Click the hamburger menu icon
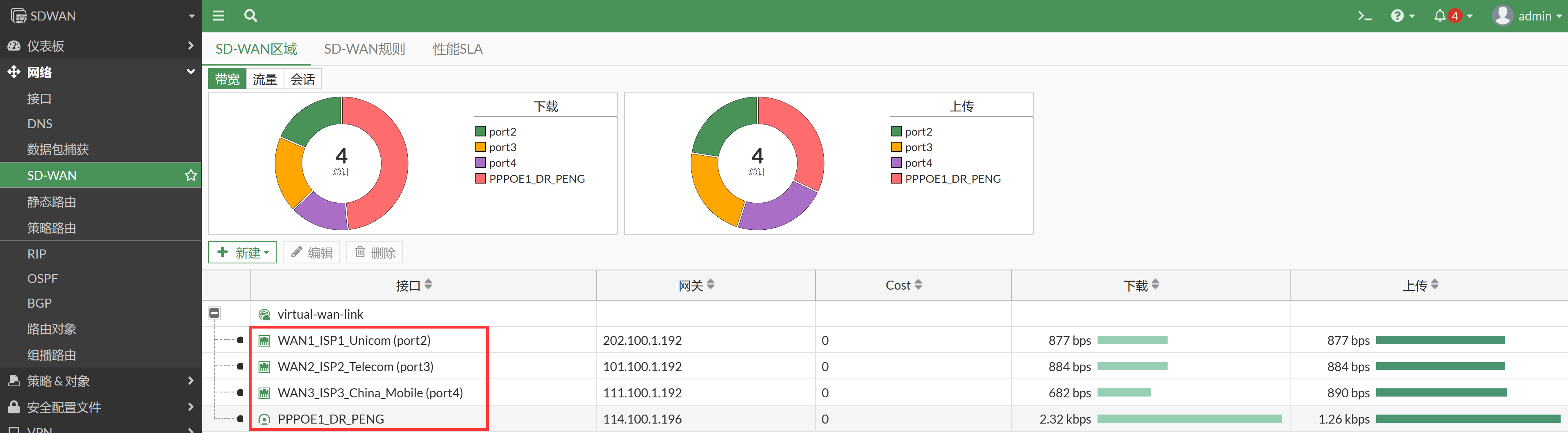 click(218, 16)
